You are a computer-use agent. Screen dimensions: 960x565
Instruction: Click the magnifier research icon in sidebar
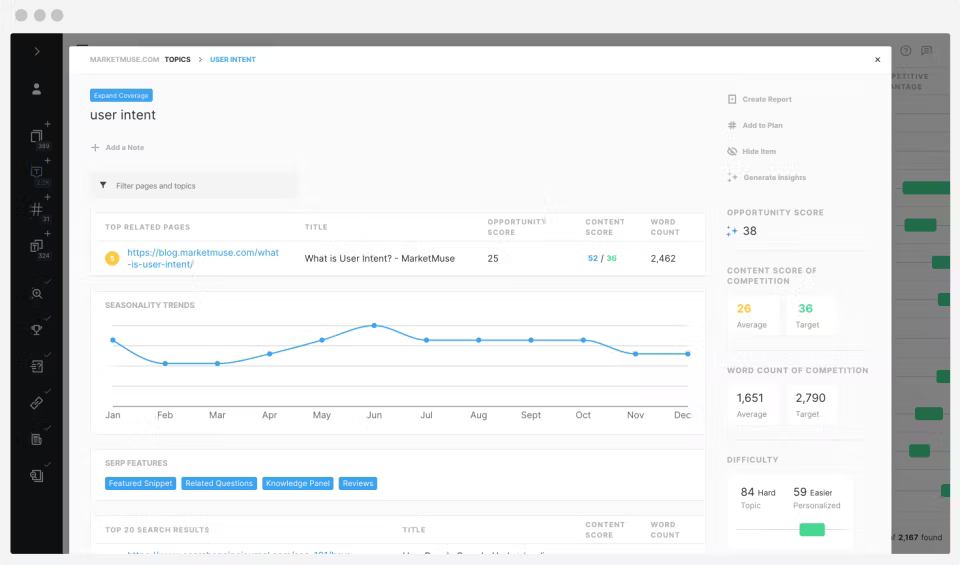[37, 294]
